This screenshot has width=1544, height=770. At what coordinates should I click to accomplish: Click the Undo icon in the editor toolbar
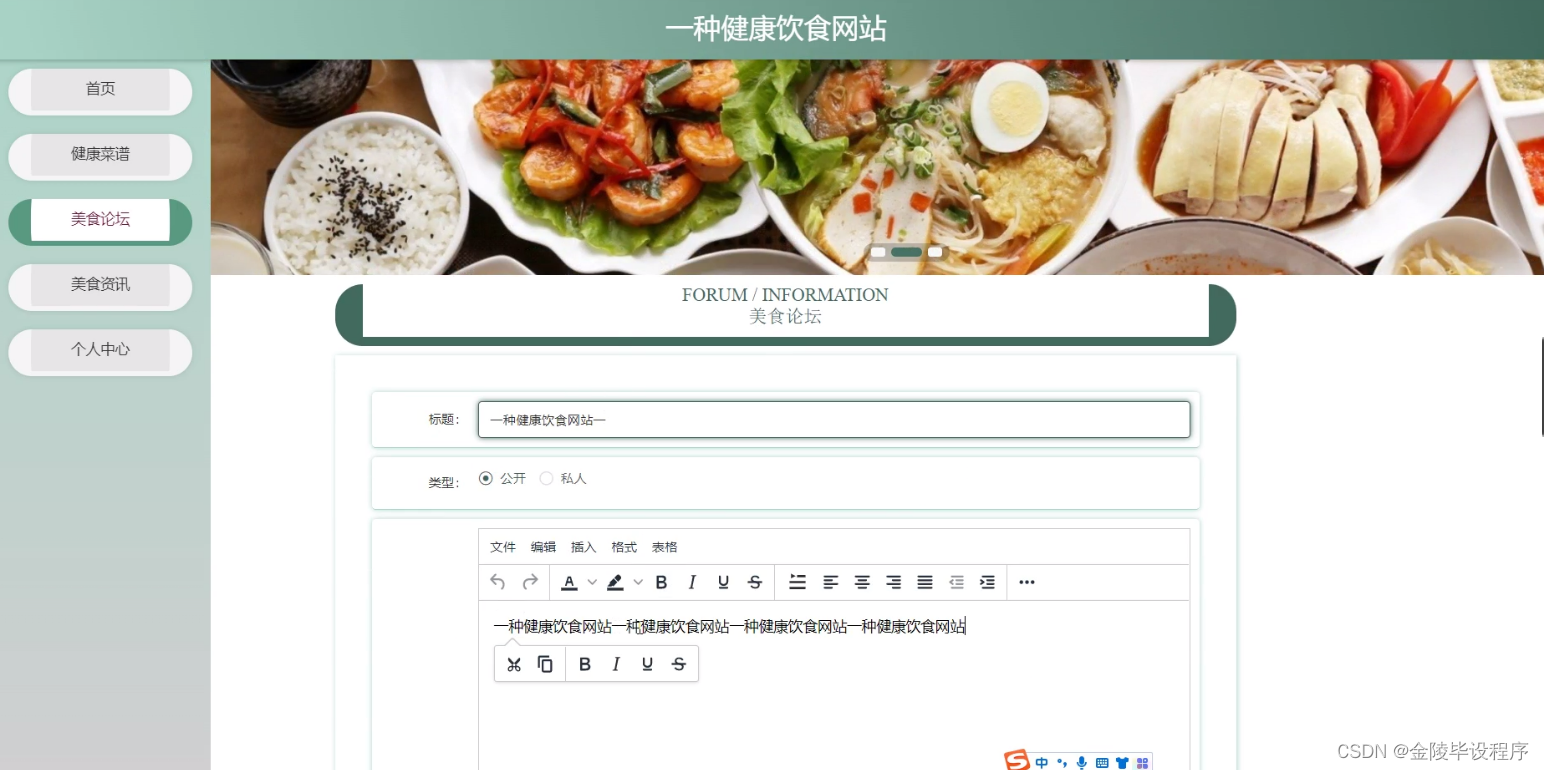coord(497,582)
